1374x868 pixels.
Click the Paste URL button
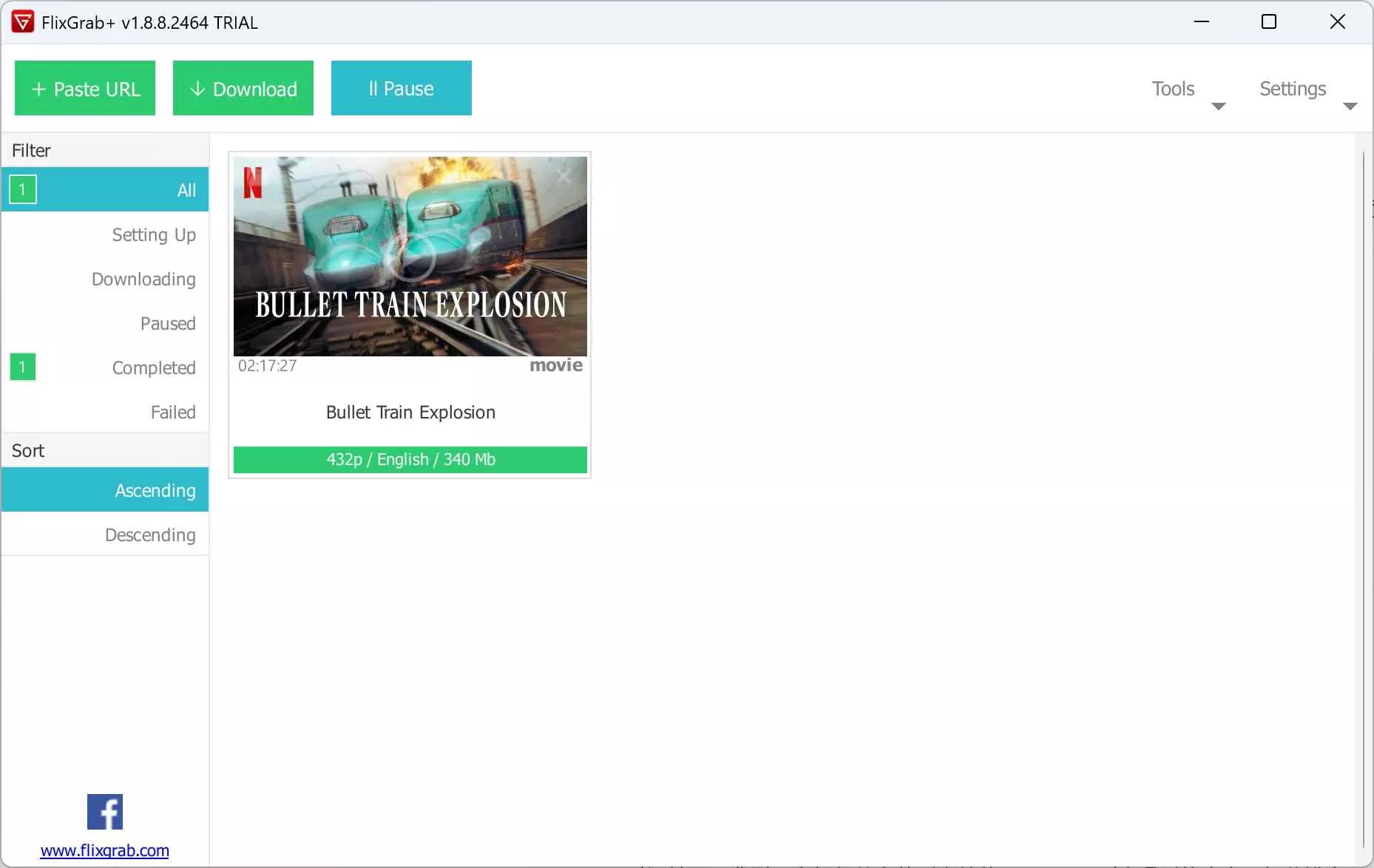coord(85,88)
